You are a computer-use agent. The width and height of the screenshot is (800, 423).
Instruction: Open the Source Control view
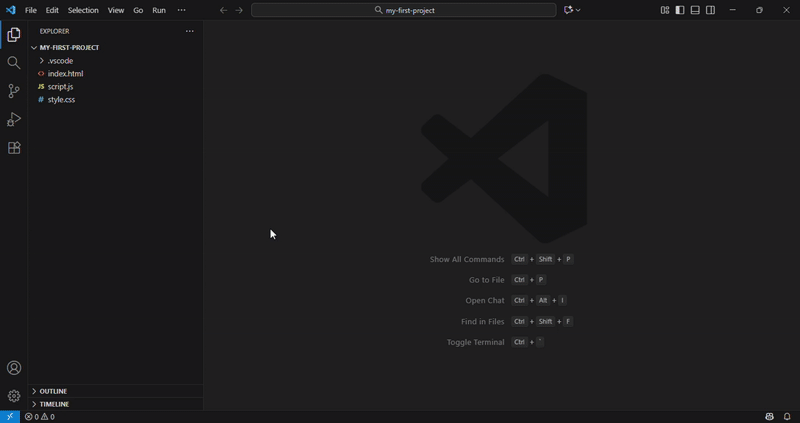(14, 91)
